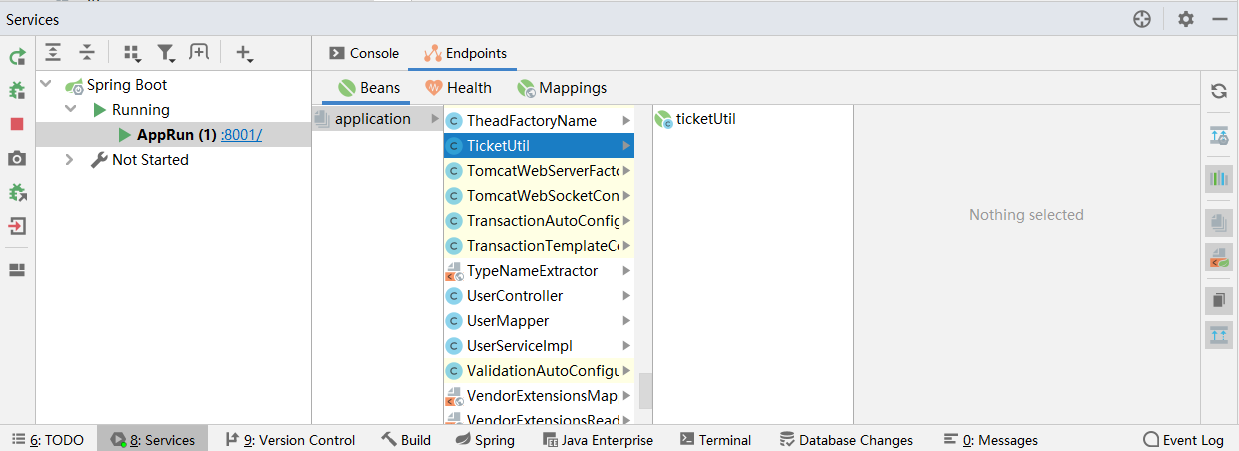The width and height of the screenshot is (1239, 451).
Task: Open the services filter dropdown
Action: pyautogui.click(x=166, y=53)
